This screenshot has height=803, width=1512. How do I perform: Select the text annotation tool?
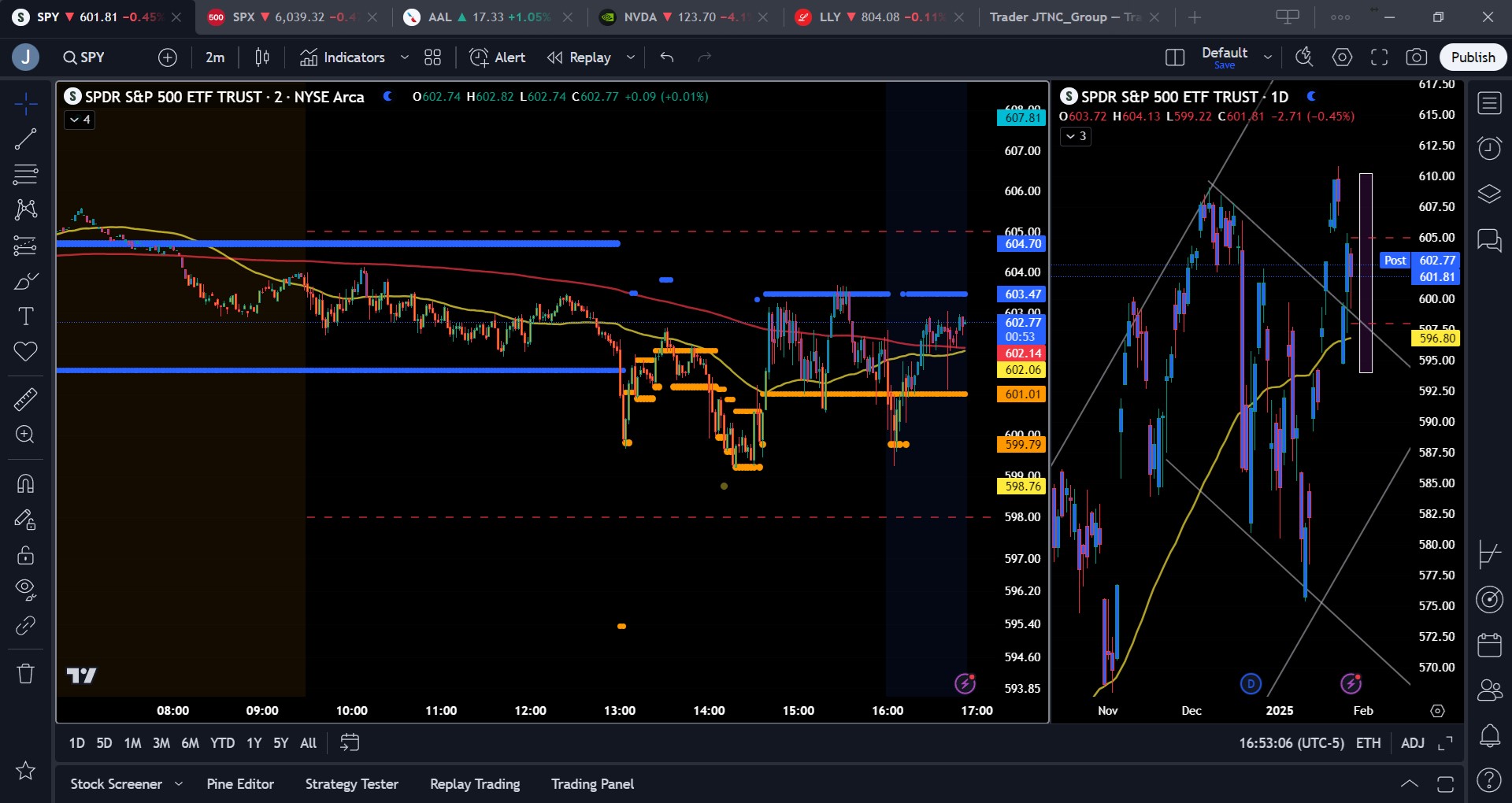(25, 316)
